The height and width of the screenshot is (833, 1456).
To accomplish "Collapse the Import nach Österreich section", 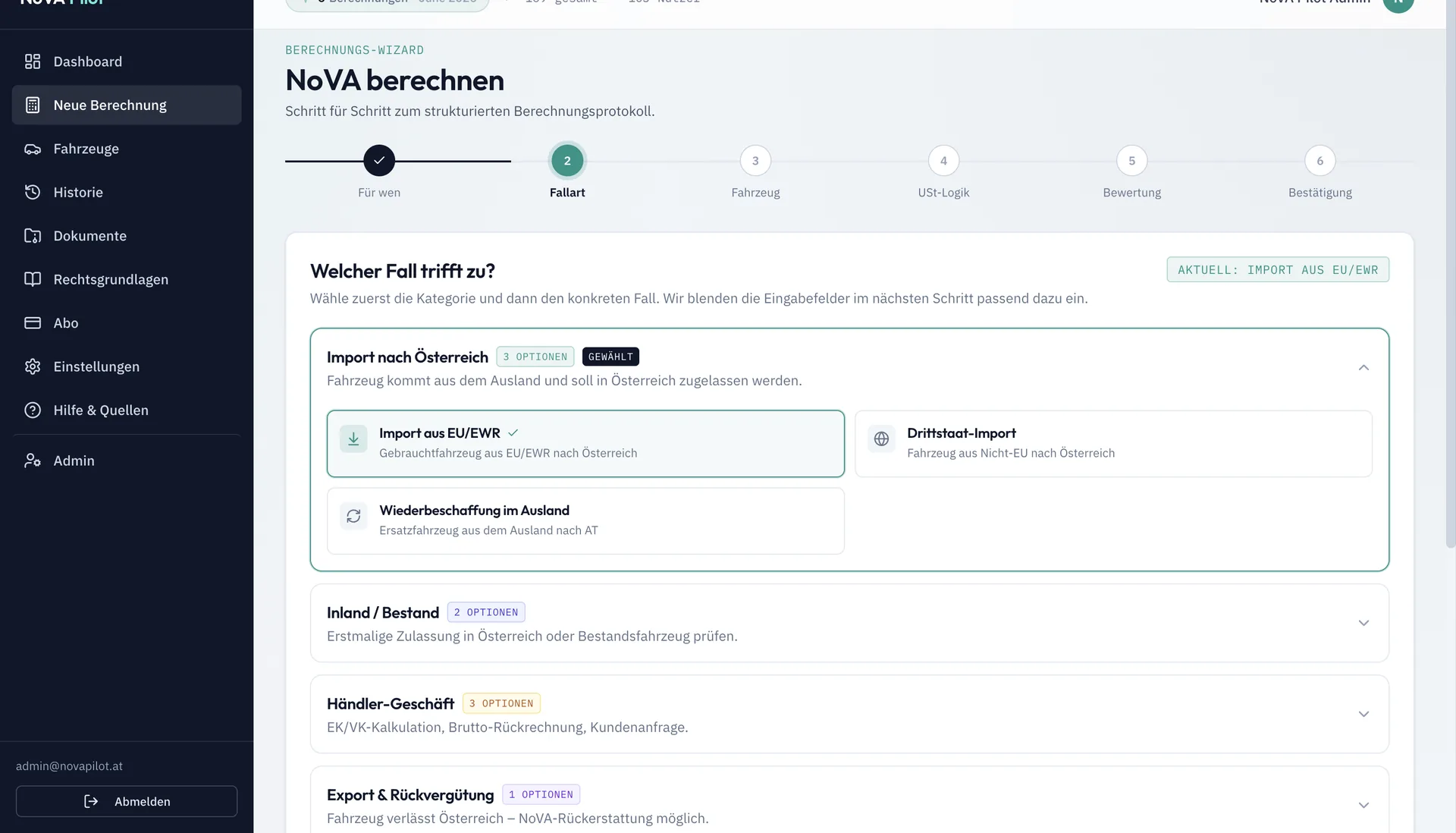I will (1363, 368).
